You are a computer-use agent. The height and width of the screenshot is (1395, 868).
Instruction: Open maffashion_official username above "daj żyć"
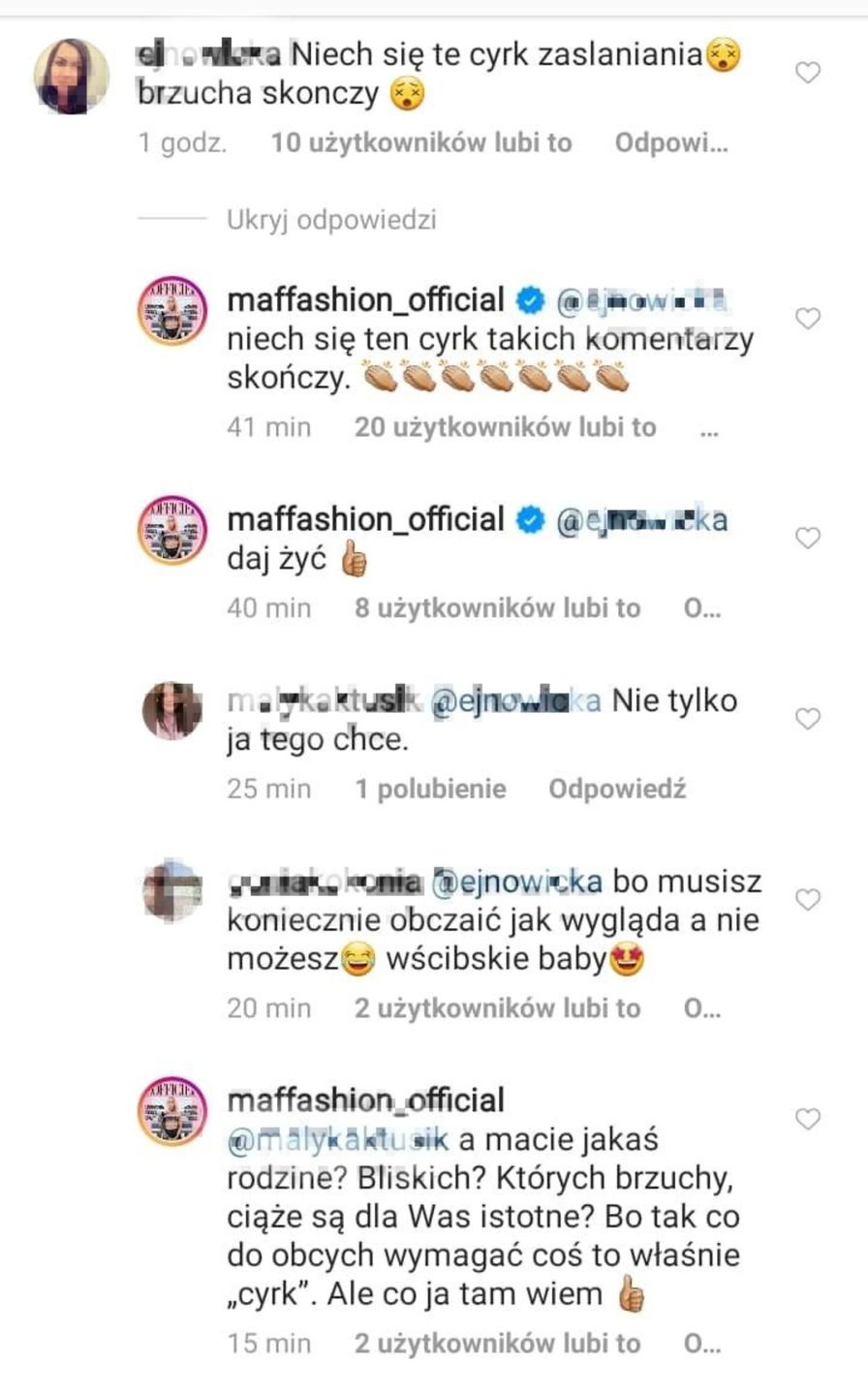click(x=365, y=519)
